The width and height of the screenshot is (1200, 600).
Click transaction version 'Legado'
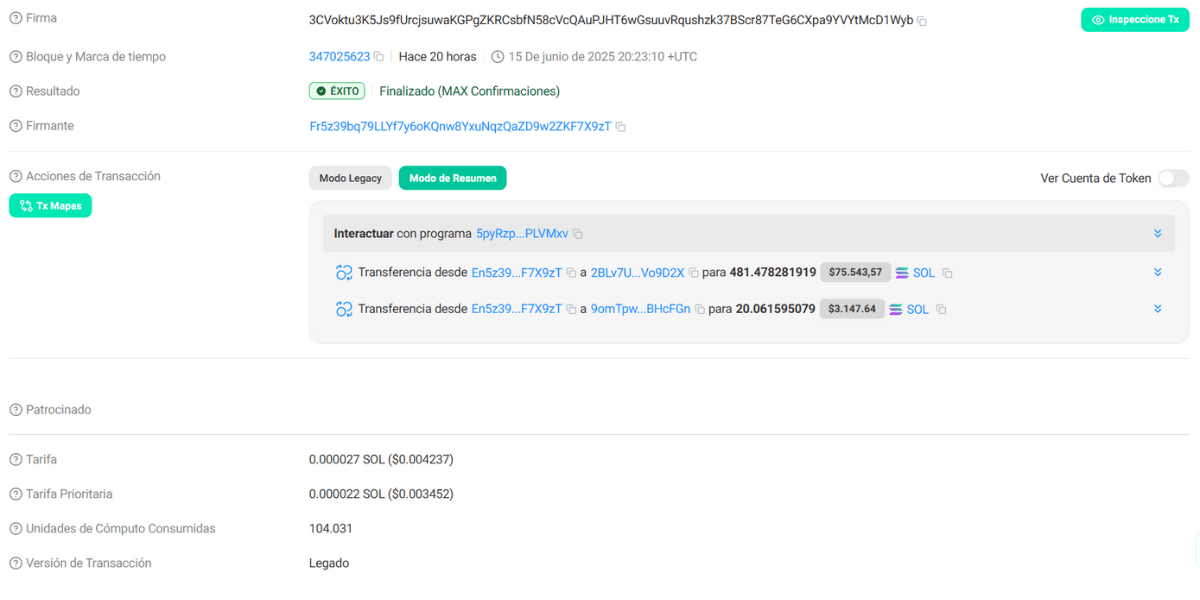click(329, 564)
